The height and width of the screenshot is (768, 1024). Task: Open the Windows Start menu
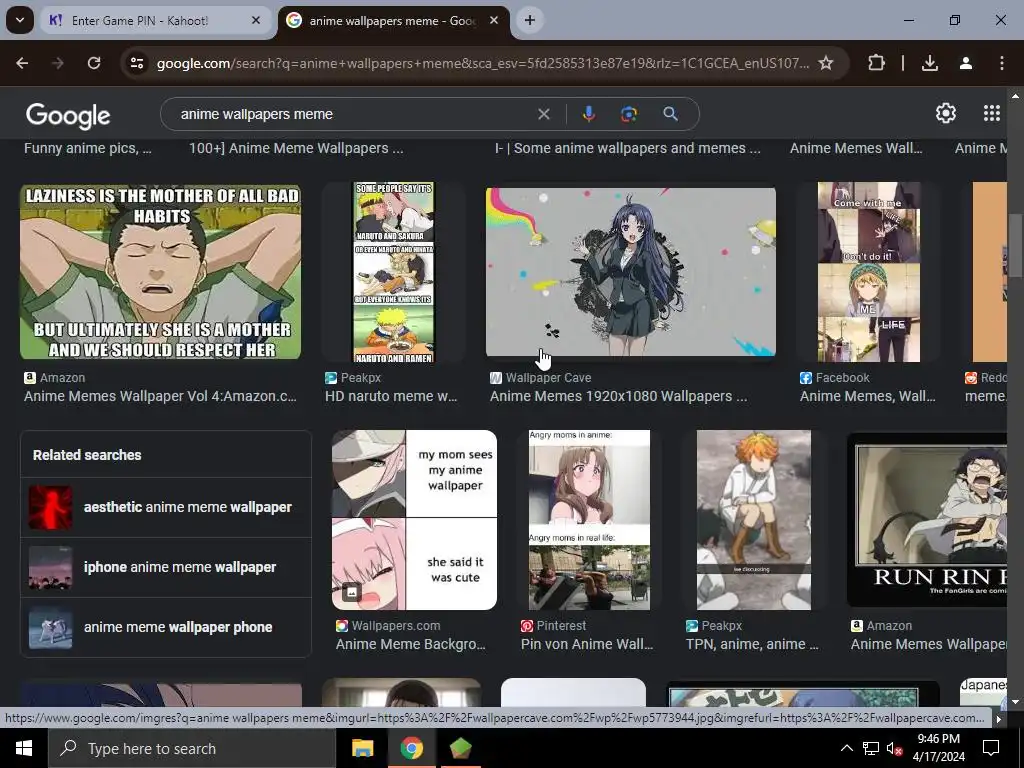[x=24, y=748]
